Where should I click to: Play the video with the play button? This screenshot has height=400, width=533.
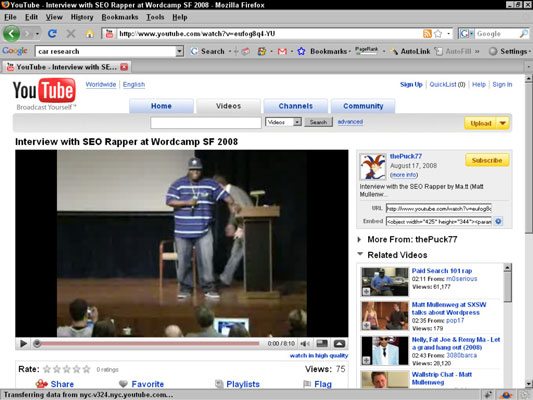23,344
